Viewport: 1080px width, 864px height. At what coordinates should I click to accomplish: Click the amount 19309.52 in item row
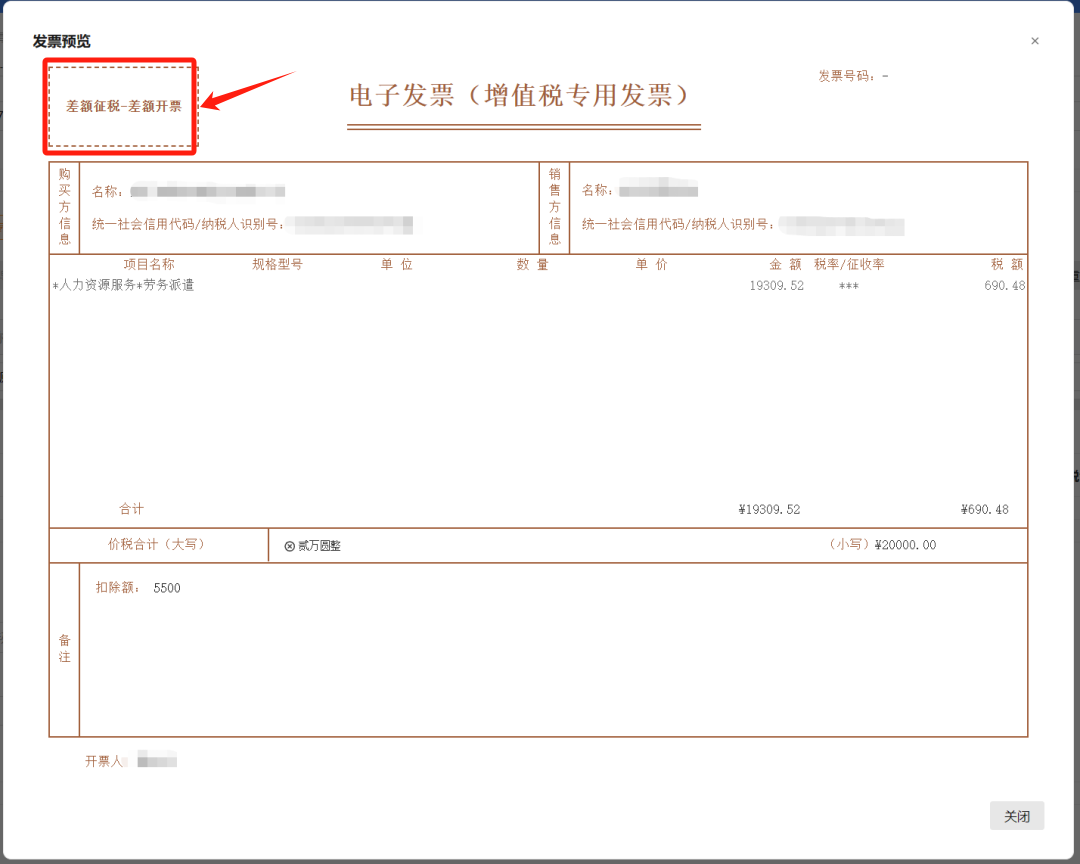[x=776, y=285]
